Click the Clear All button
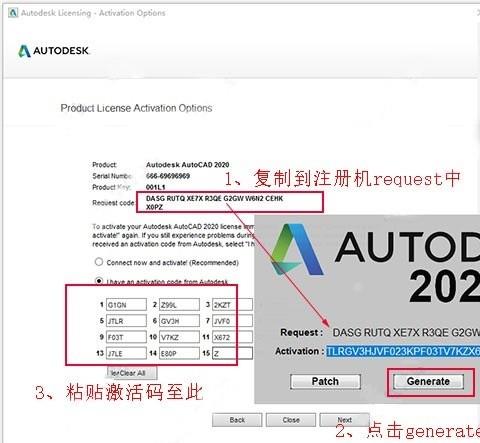Image resolution: width=480 pixels, height=443 pixels. pyautogui.click(x=132, y=373)
